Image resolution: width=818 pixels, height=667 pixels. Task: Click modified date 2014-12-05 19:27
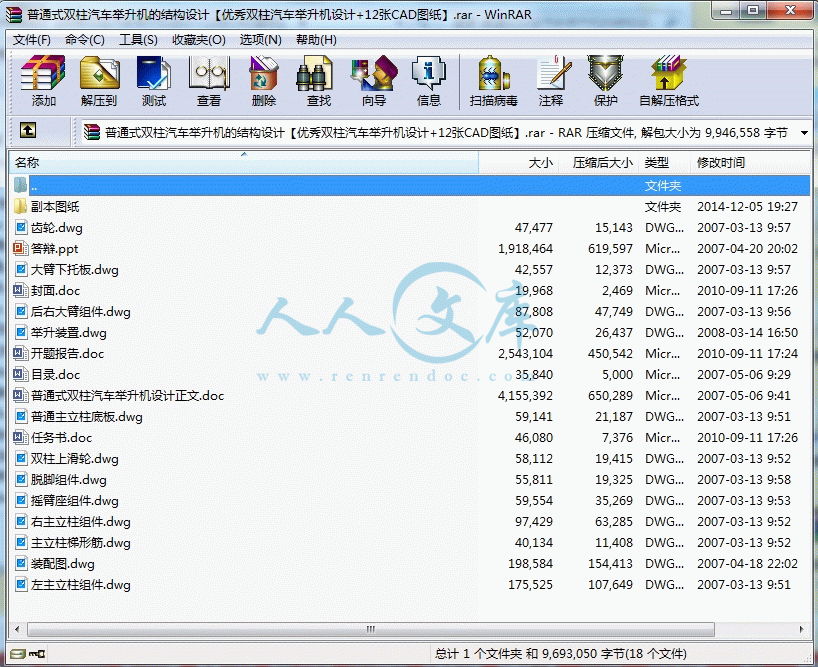[748, 207]
